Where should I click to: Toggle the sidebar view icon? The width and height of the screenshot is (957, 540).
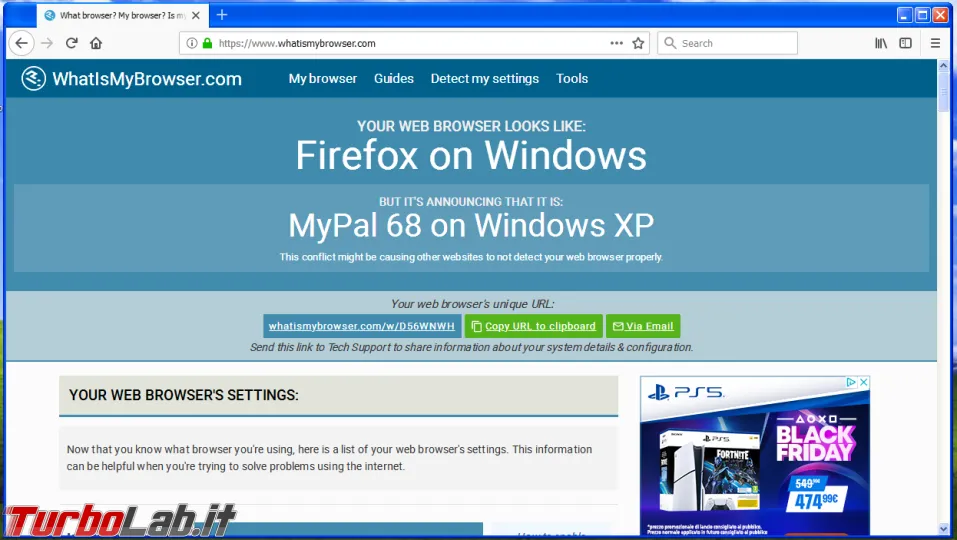[x=905, y=43]
